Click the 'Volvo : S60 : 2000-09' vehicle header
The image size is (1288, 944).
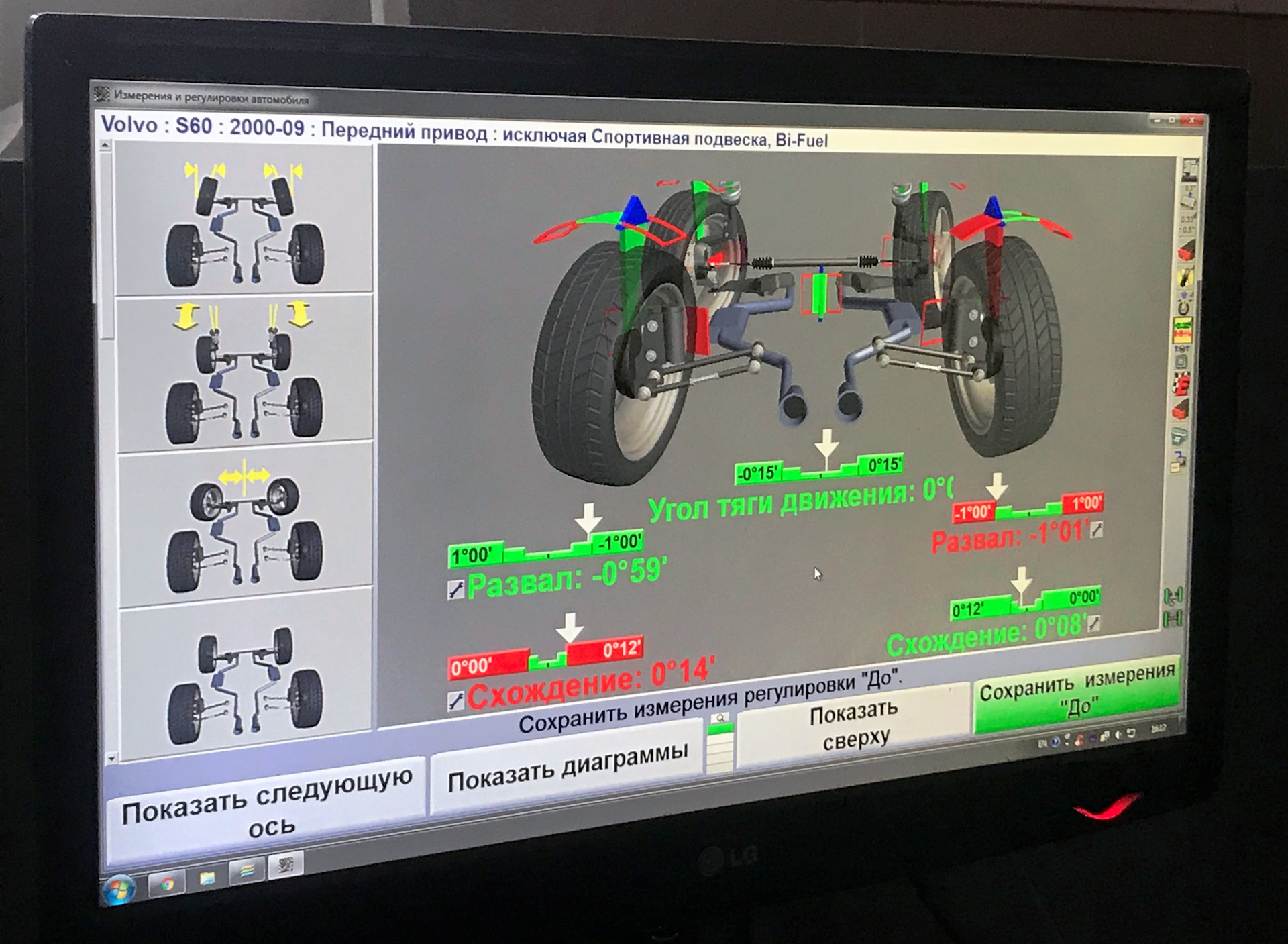click(202, 126)
